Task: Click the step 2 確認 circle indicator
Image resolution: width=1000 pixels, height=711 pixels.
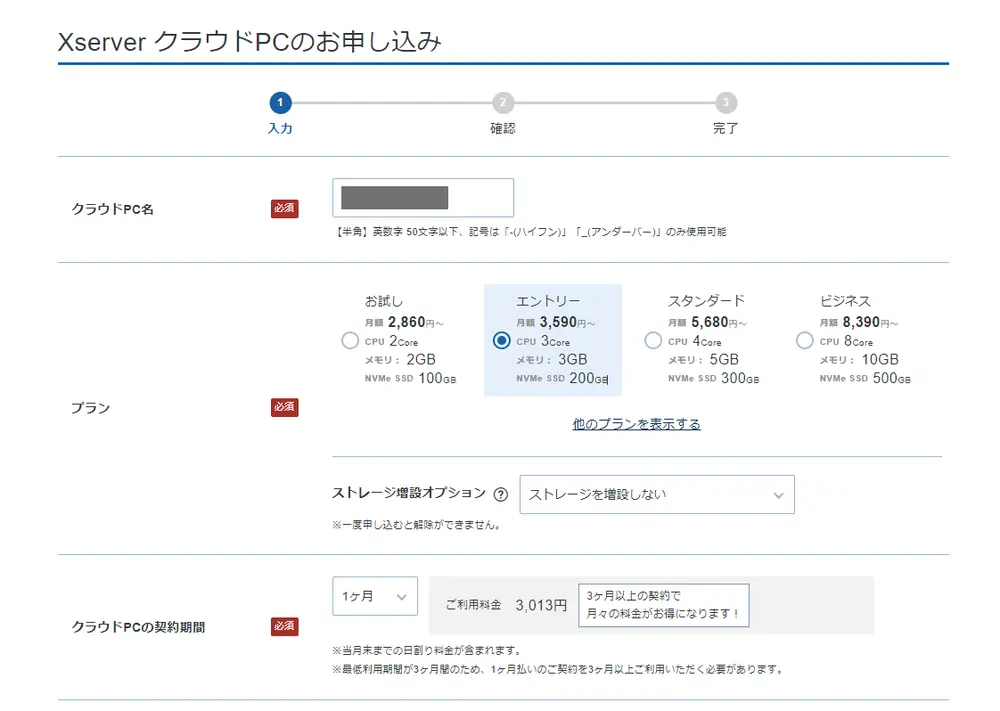Action: pyautogui.click(x=502, y=101)
